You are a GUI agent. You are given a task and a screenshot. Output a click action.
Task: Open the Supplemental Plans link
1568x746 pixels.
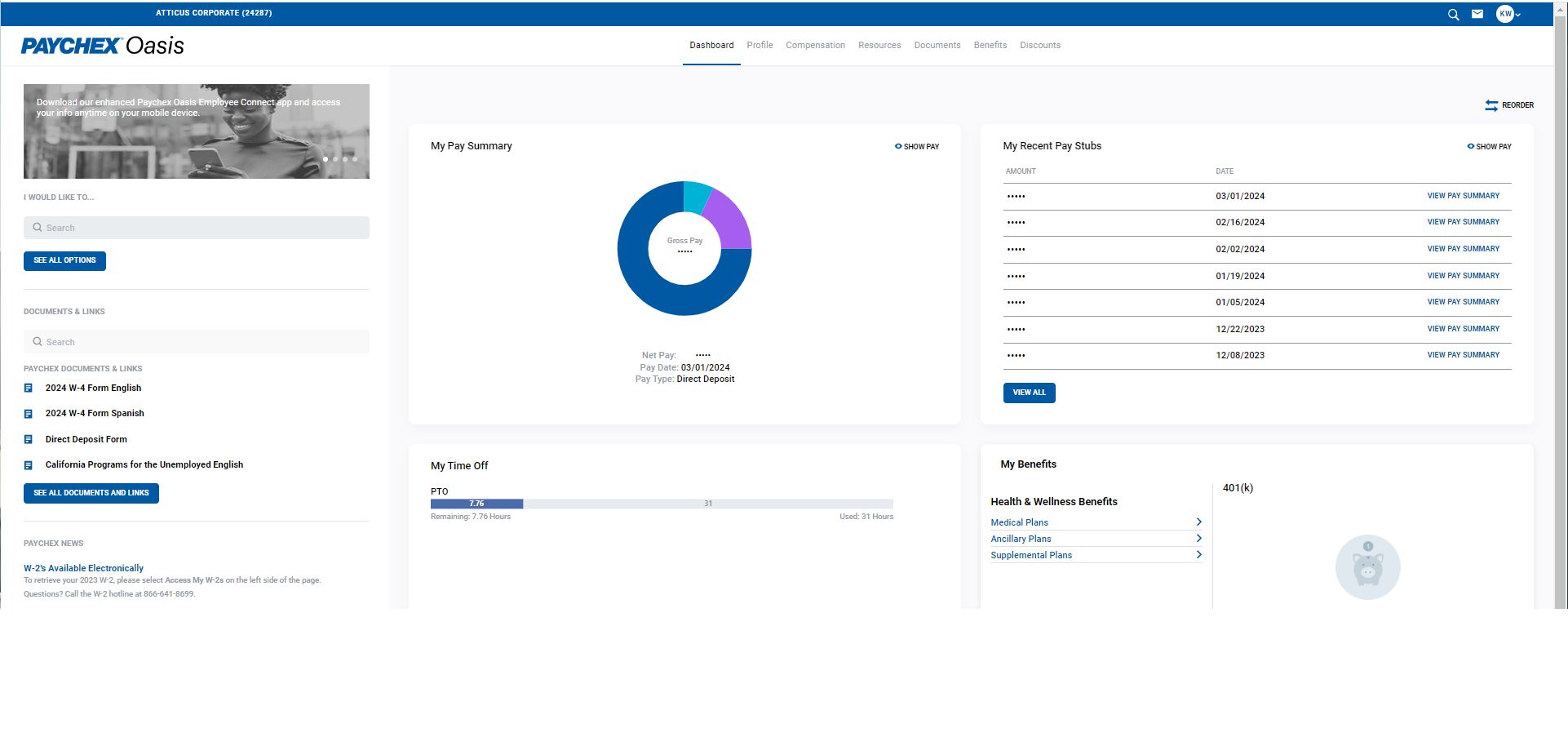point(1031,555)
